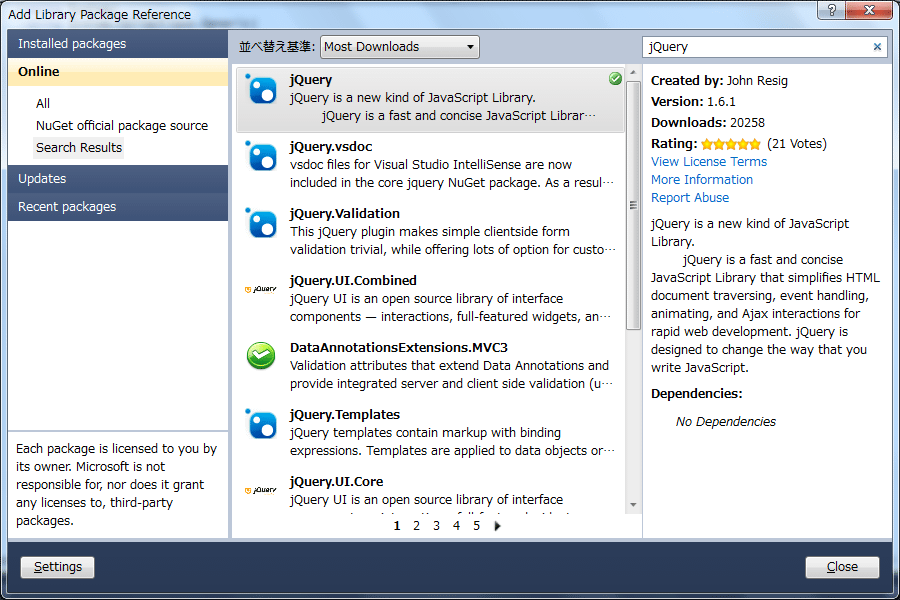
Task: Click the jQuery.vsdoc package icon
Action: 261,157
